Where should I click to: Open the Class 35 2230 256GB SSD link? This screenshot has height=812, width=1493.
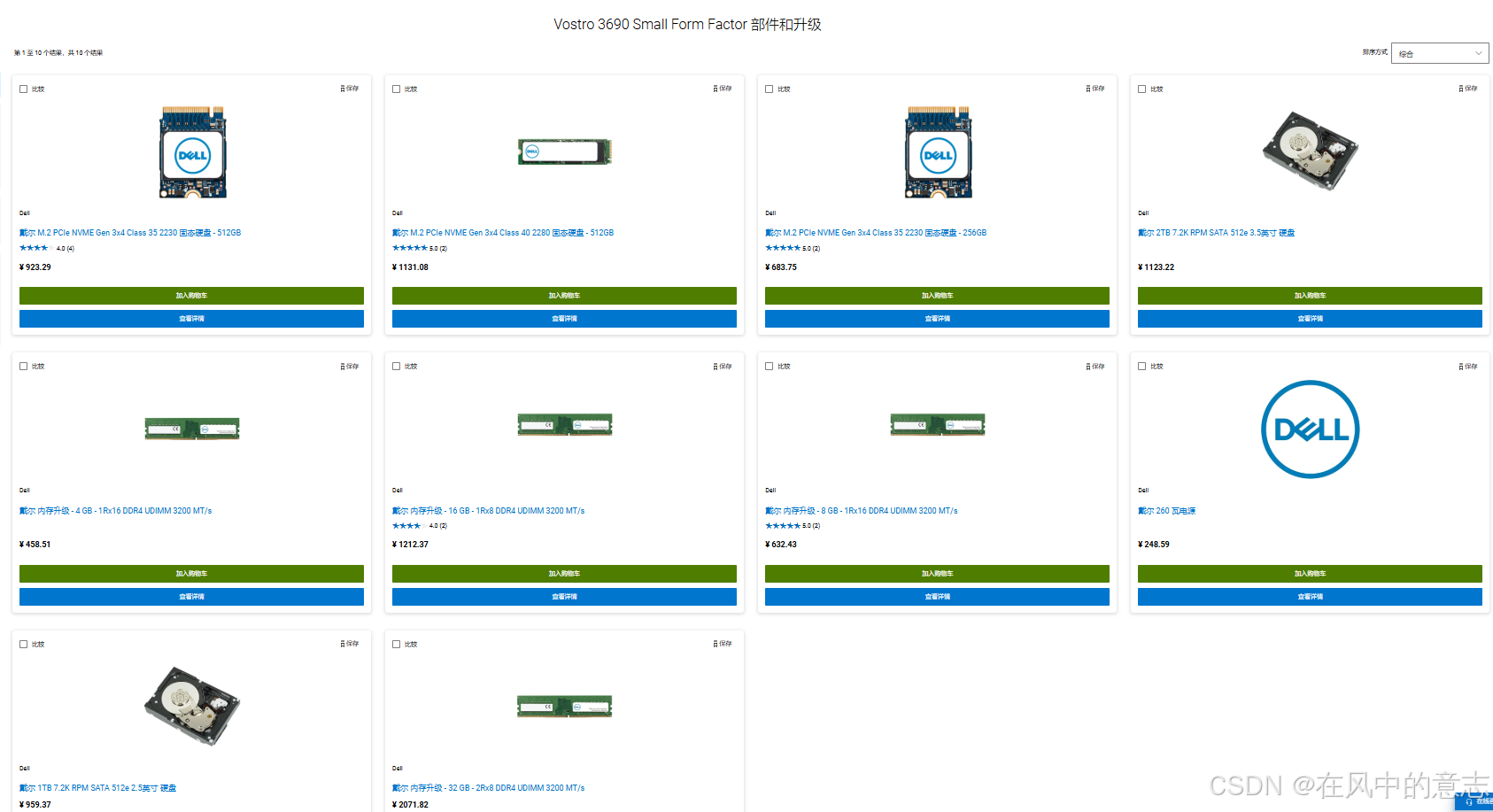pyautogui.click(x=876, y=233)
